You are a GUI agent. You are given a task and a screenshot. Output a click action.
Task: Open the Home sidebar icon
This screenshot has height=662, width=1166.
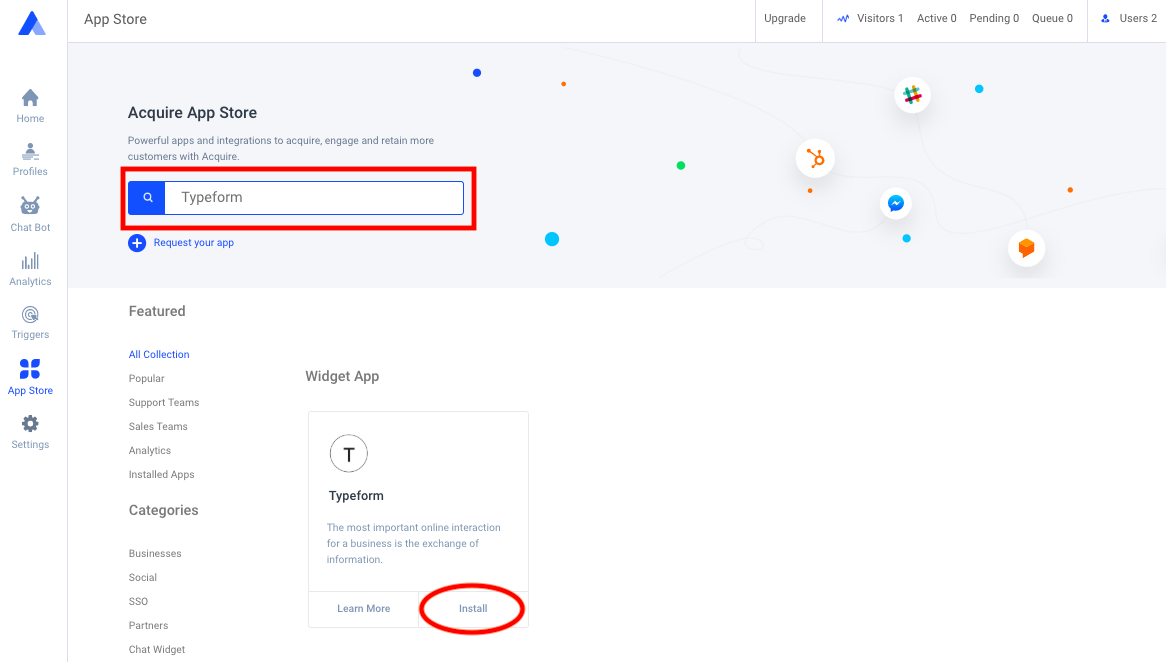[x=30, y=98]
